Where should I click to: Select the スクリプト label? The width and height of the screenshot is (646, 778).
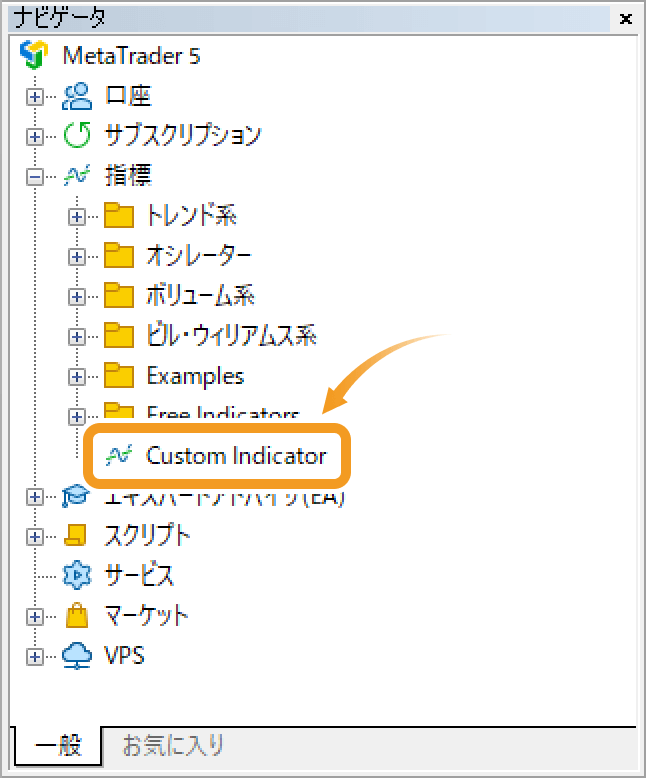tap(147, 536)
